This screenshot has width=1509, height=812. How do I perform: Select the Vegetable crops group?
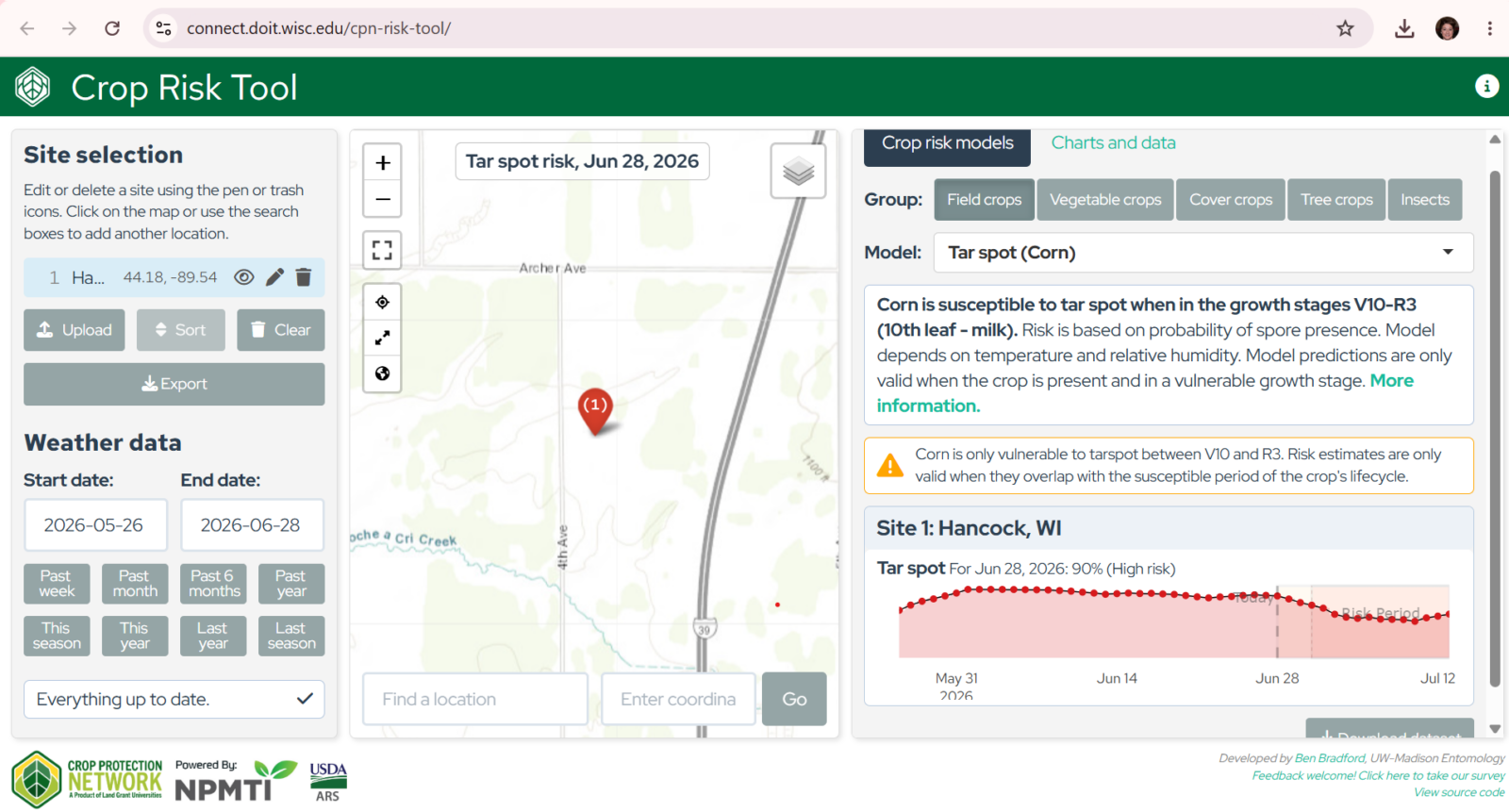[1105, 200]
